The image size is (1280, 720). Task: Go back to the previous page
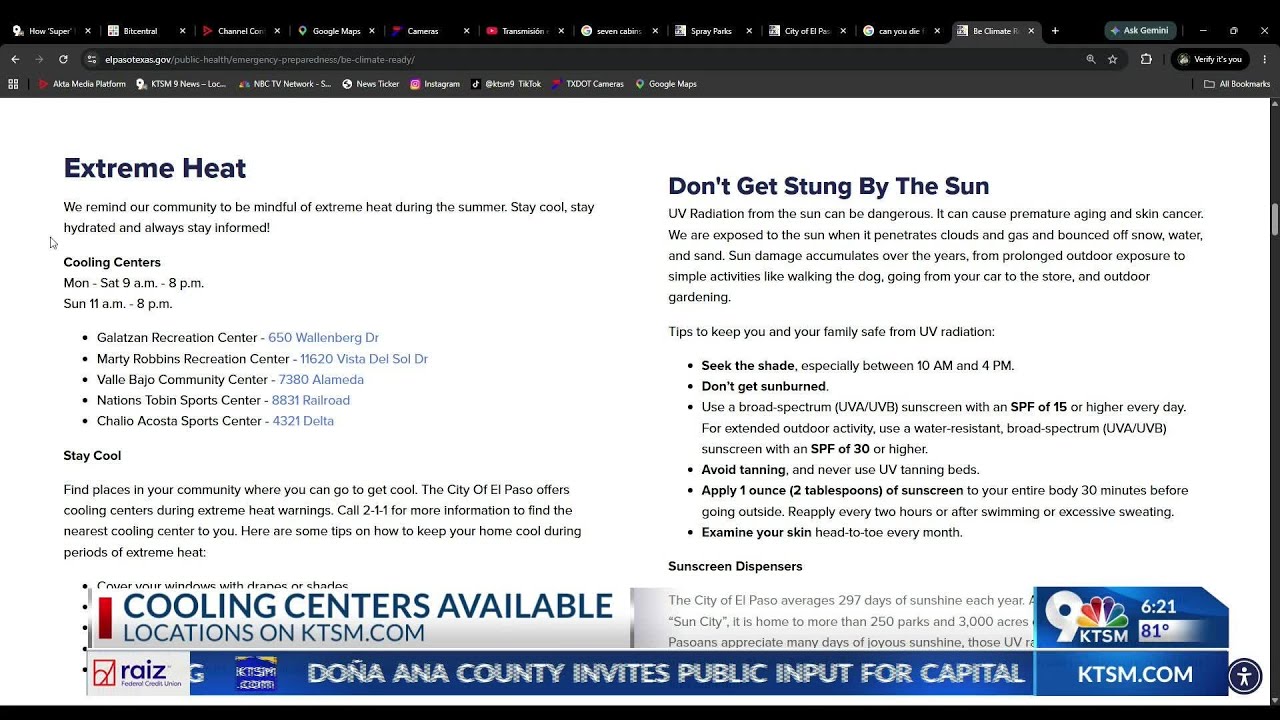(15, 59)
